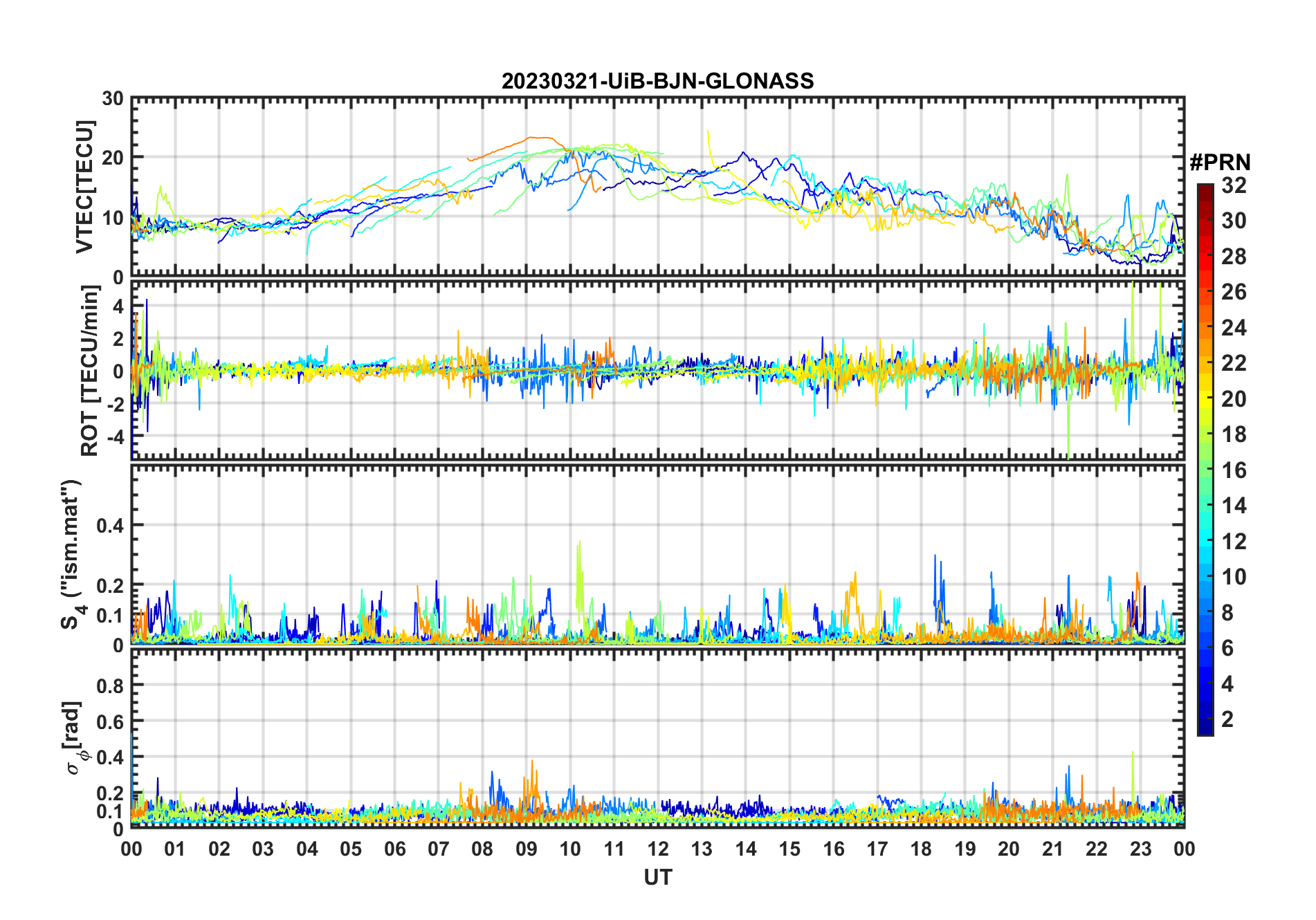1316x920 pixels.
Task: Select colorbar tick label "16"
Action: (1234, 470)
